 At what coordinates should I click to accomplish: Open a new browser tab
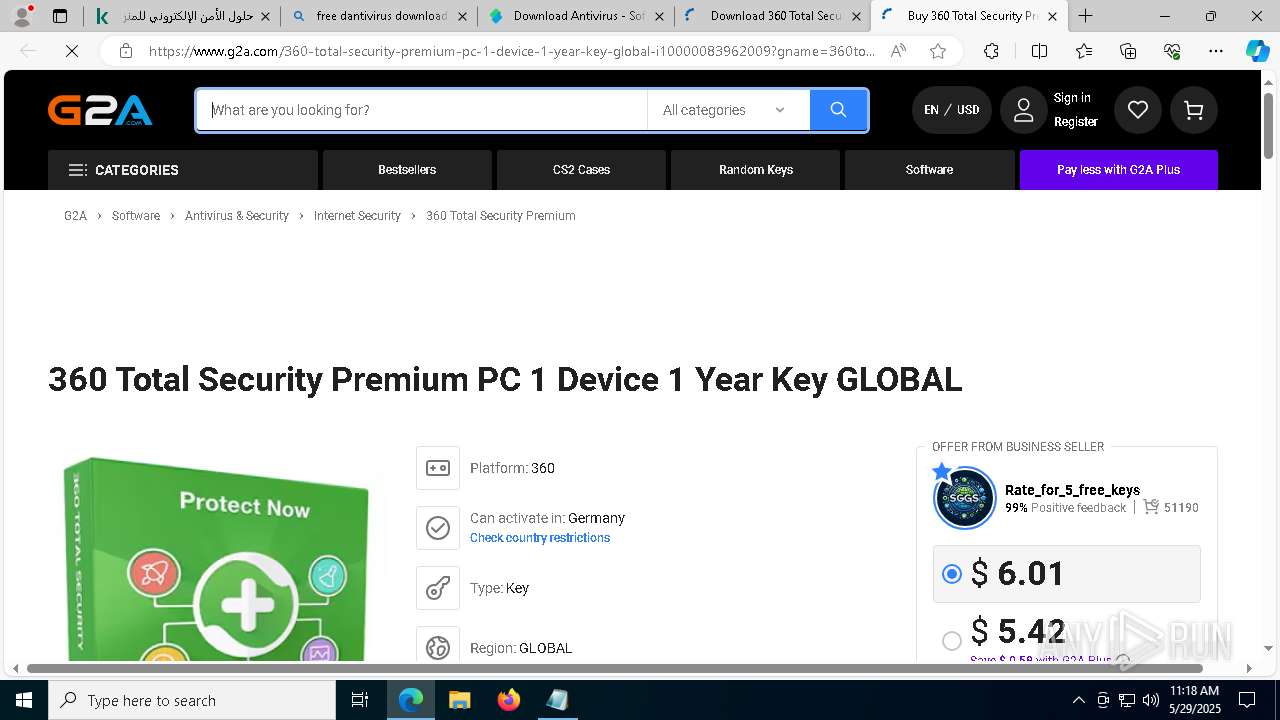coord(1085,16)
